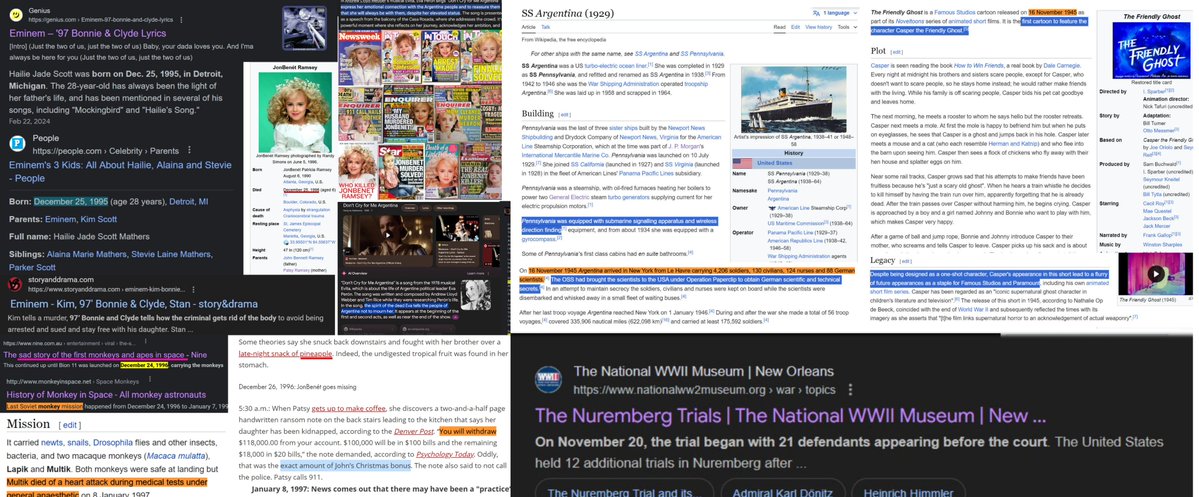
Task: Select the Edit tab on SS Argentina page
Action: click(x=795, y=27)
